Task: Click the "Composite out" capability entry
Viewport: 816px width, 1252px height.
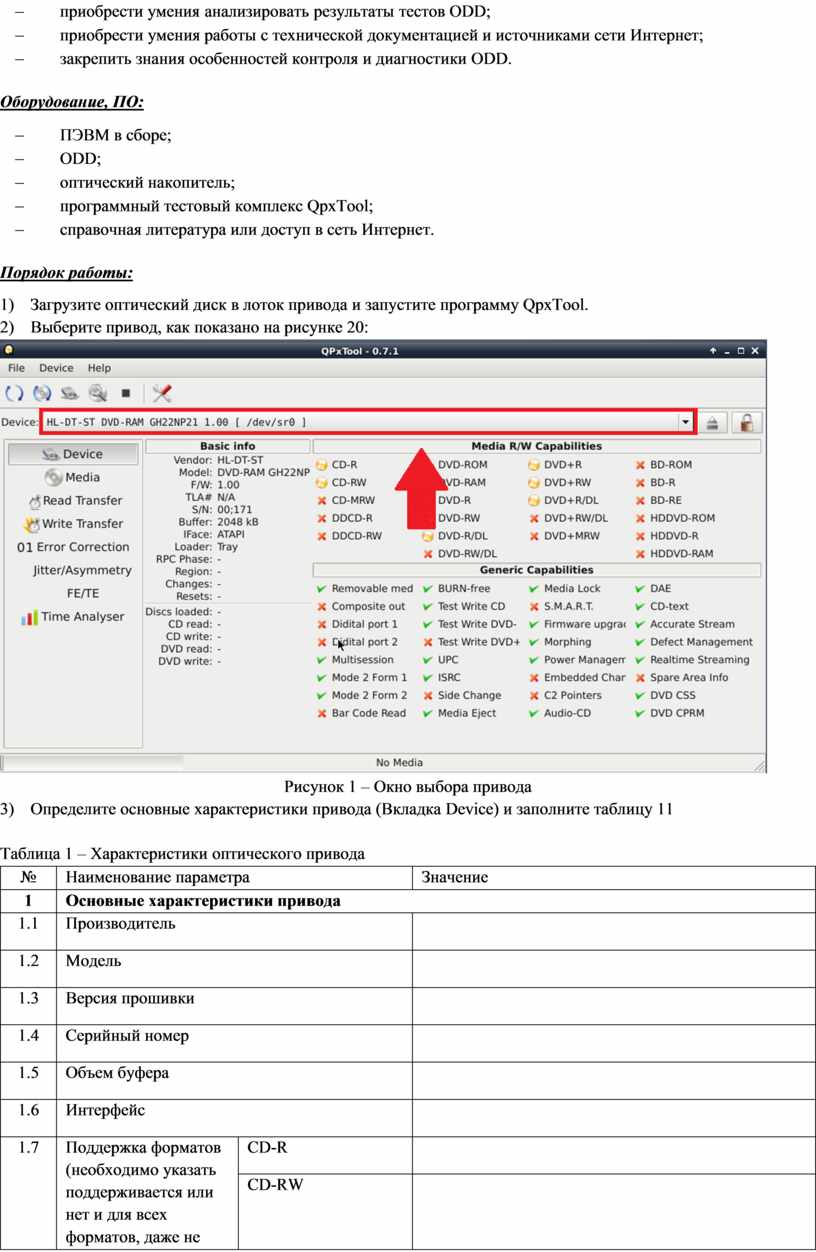Action: pyautogui.click(x=361, y=606)
